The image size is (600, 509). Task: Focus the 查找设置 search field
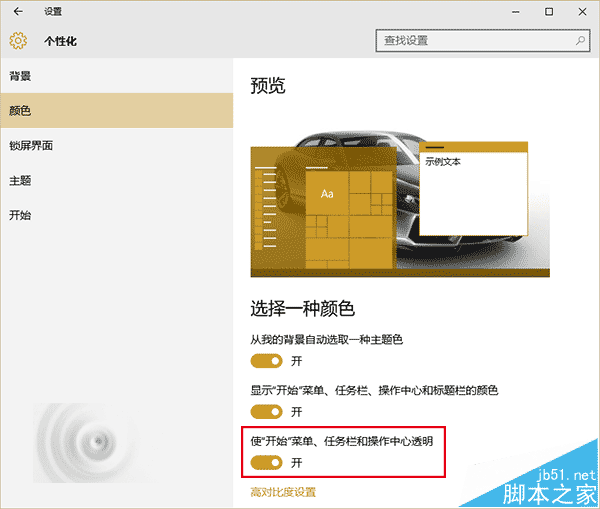(x=483, y=41)
